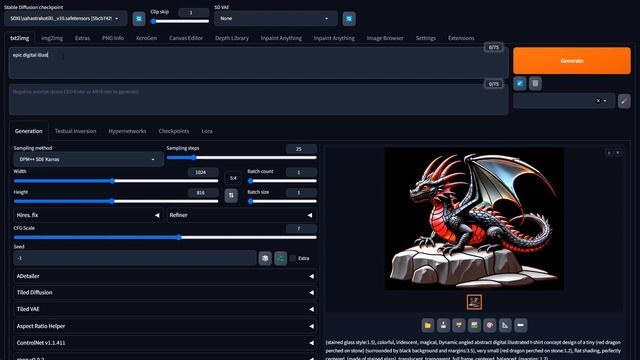Screen dimensions: 640x360
Task: Refresh the Stable Diffusion checkpoint list
Action: (x=139, y=19)
